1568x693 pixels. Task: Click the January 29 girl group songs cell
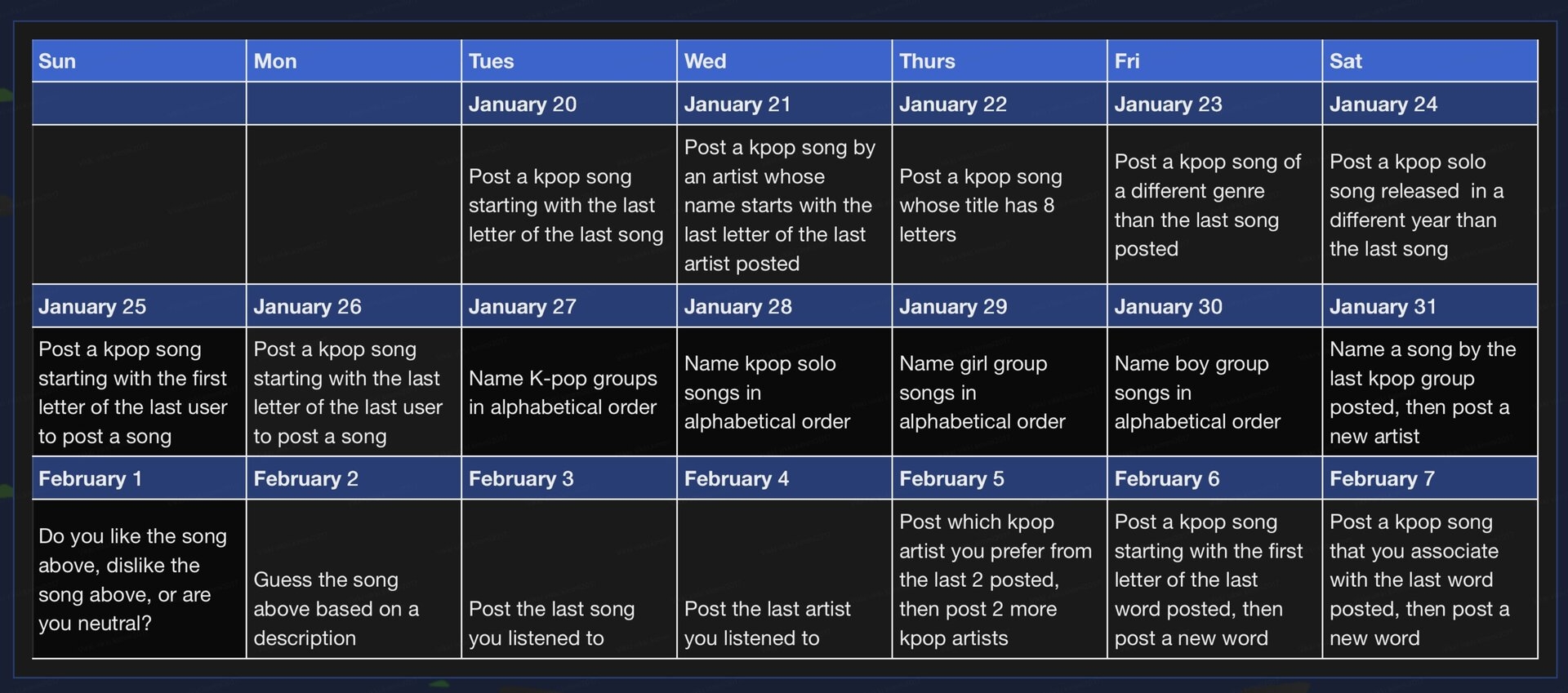999,392
